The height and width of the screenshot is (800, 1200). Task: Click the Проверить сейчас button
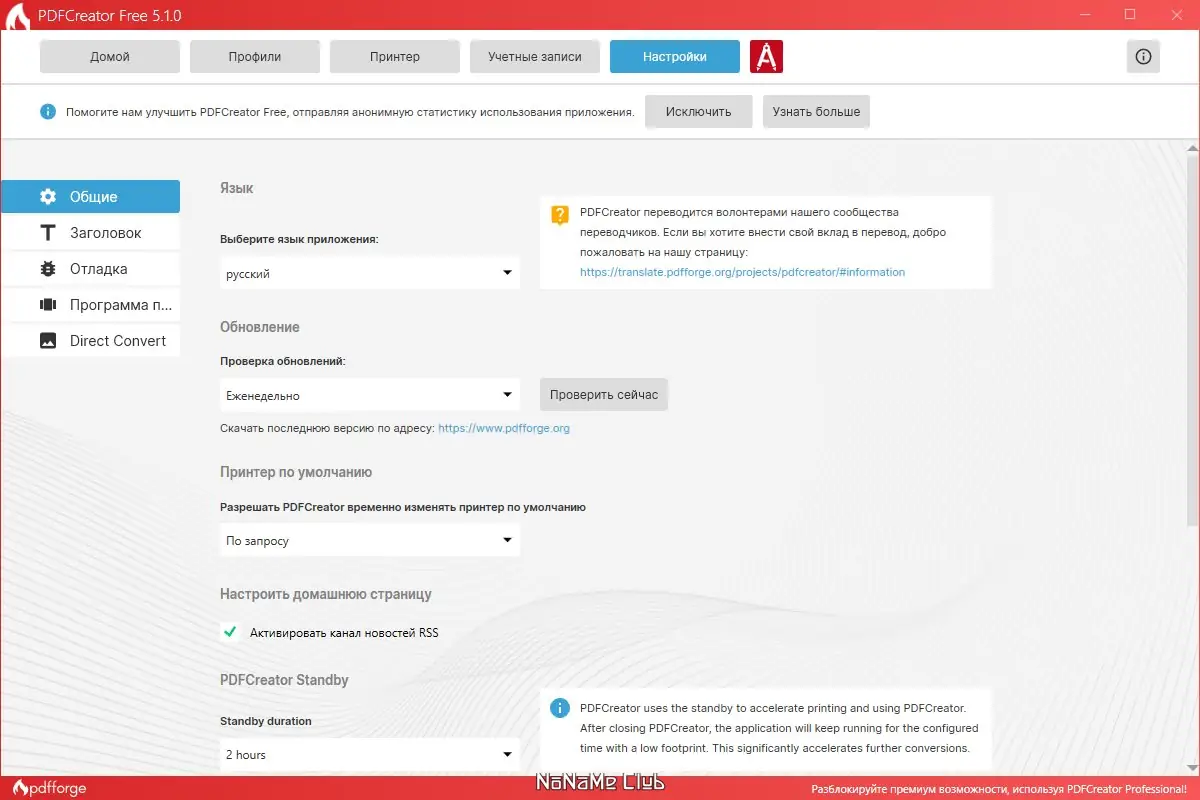click(604, 395)
